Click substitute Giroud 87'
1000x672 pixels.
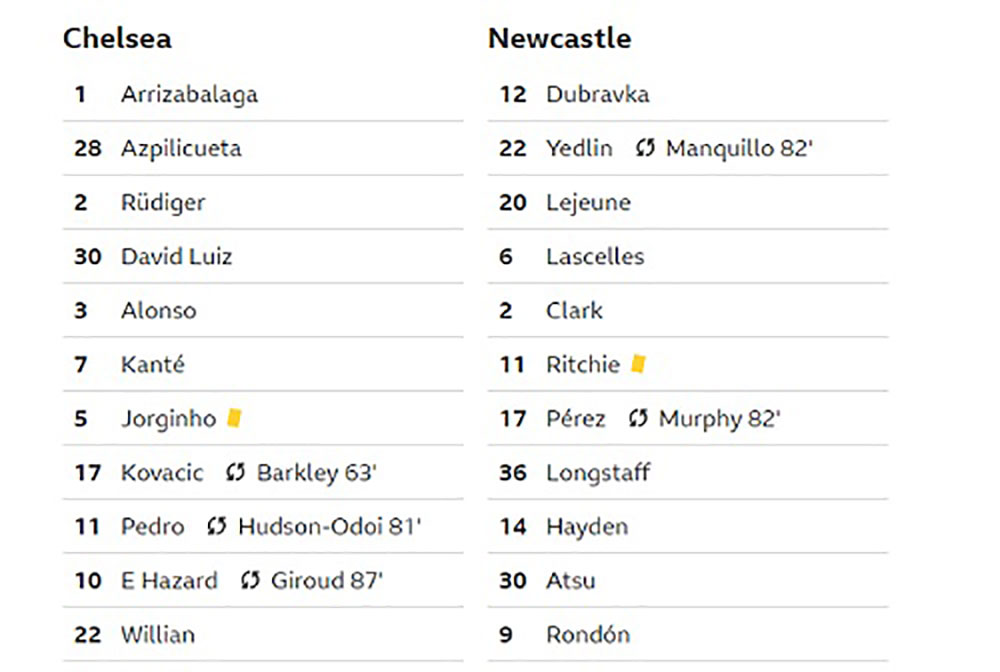click(x=327, y=581)
